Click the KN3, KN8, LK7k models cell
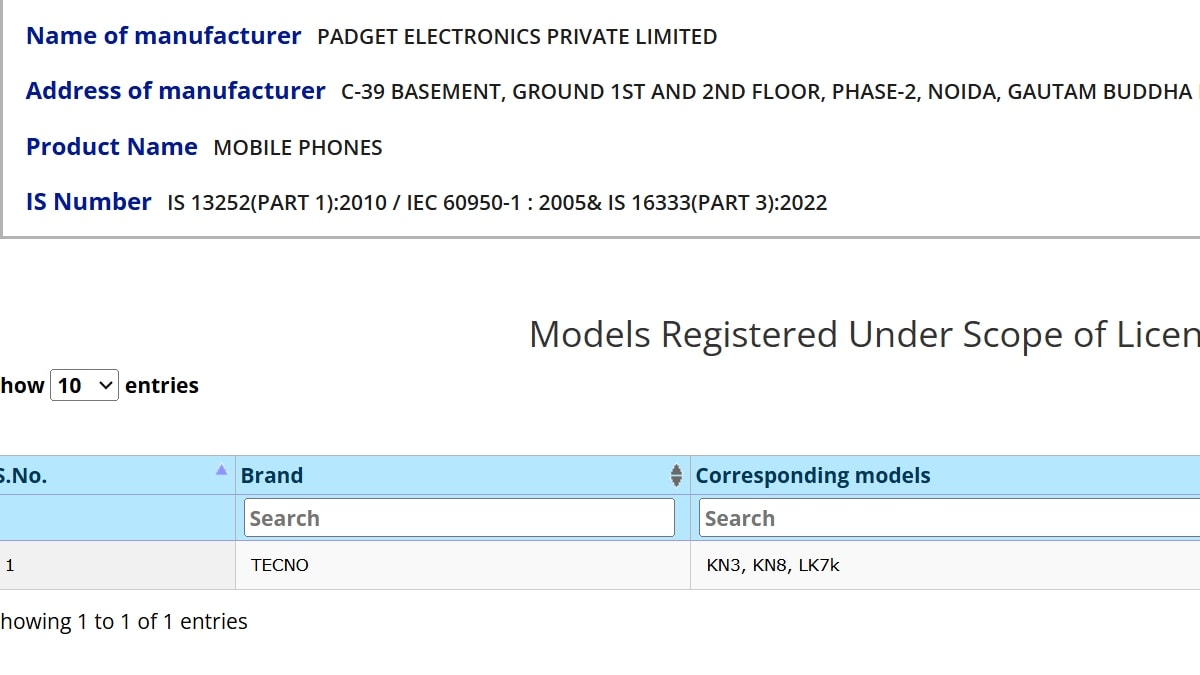 point(773,565)
